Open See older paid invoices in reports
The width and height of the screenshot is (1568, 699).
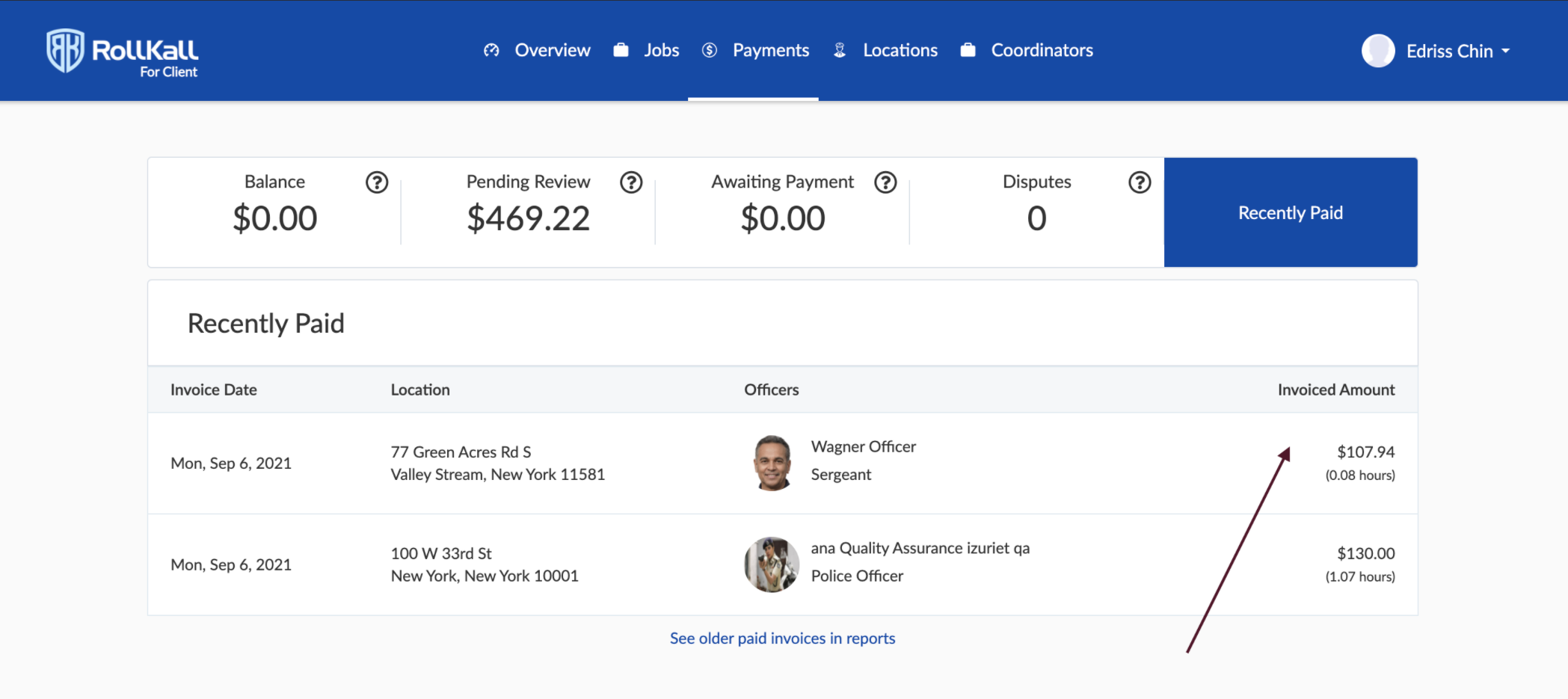pyautogui.click(x=782, y=638)
